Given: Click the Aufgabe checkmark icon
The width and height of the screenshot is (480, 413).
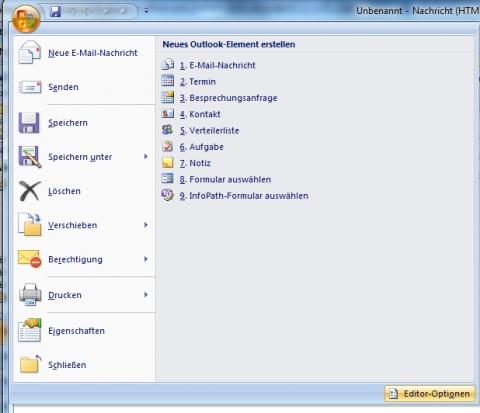Looking at the screenshot, I should (x=168, y=146).
